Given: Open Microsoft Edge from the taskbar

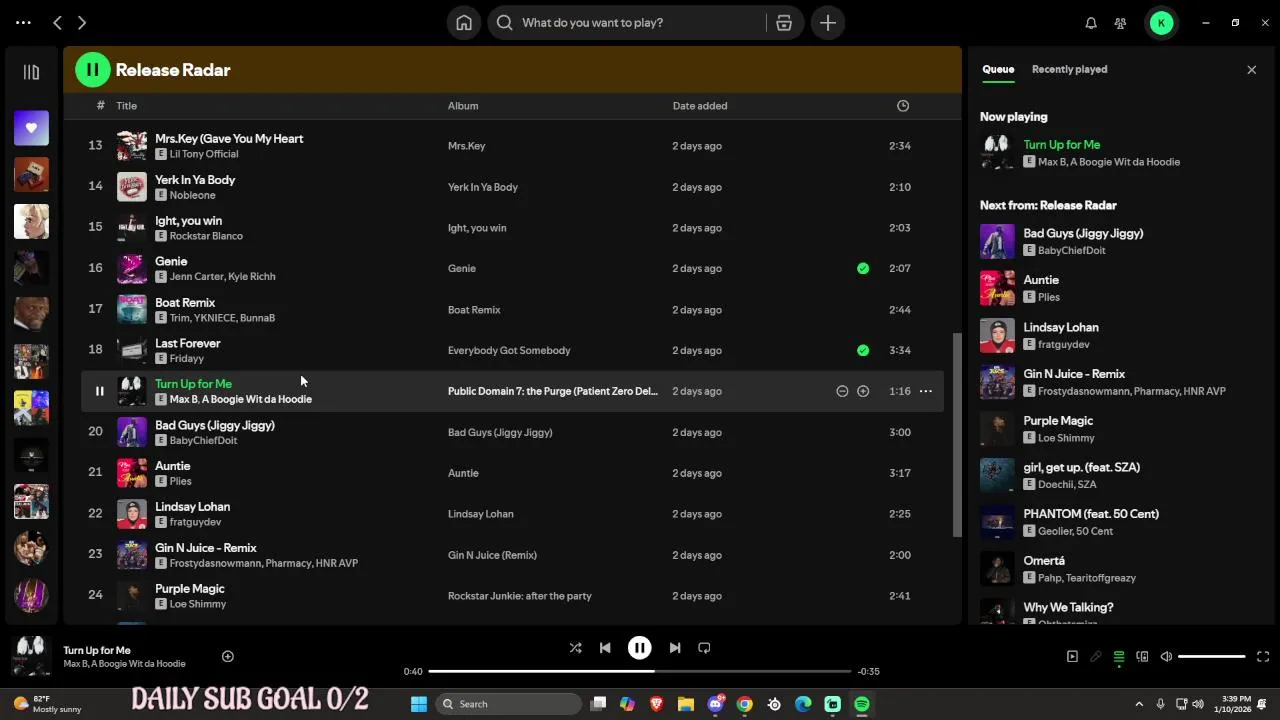Looking at the screenshot, I should tap(803, 704).
